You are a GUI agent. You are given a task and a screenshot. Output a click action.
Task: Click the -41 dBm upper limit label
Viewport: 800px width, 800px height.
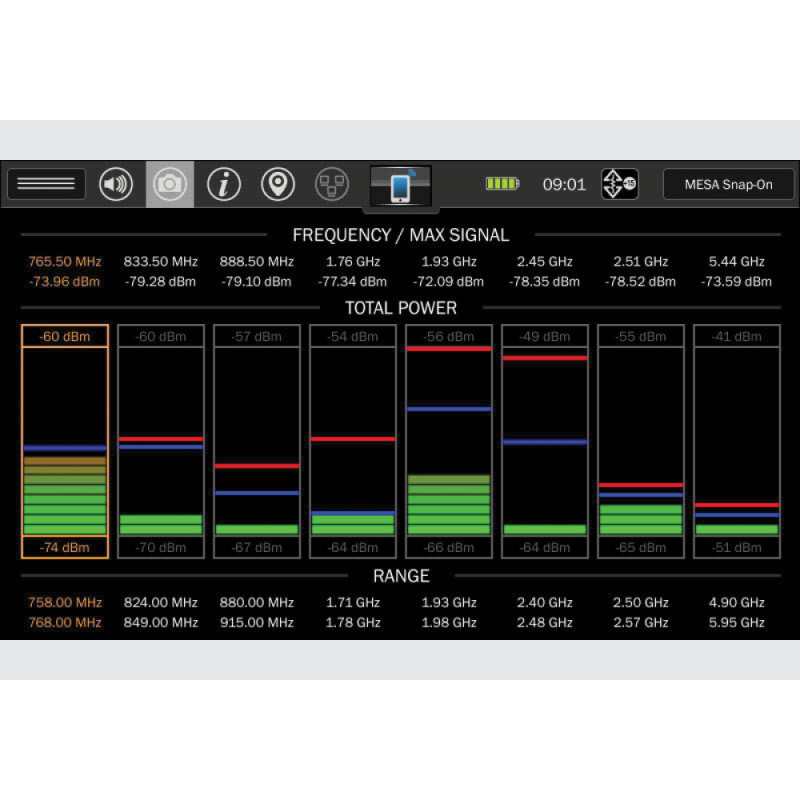click(x=737, y=336)
